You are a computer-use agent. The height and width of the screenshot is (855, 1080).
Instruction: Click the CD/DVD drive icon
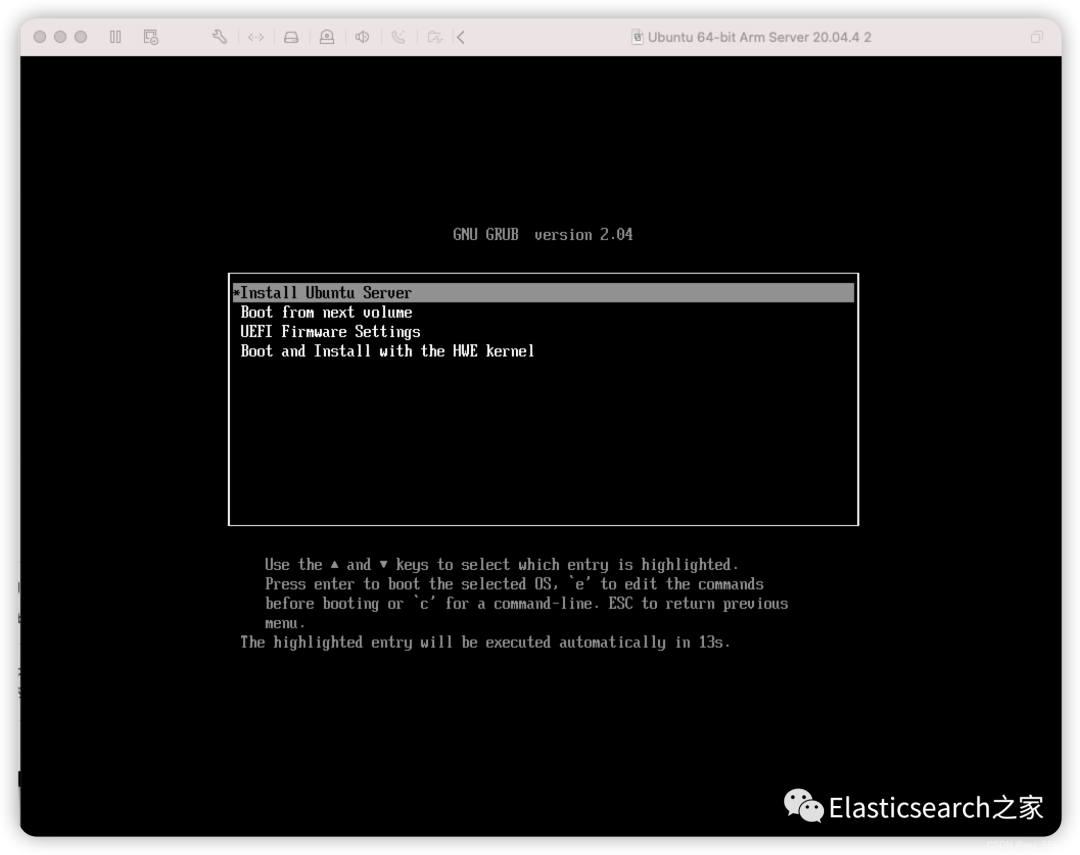(x=326, y=37)
